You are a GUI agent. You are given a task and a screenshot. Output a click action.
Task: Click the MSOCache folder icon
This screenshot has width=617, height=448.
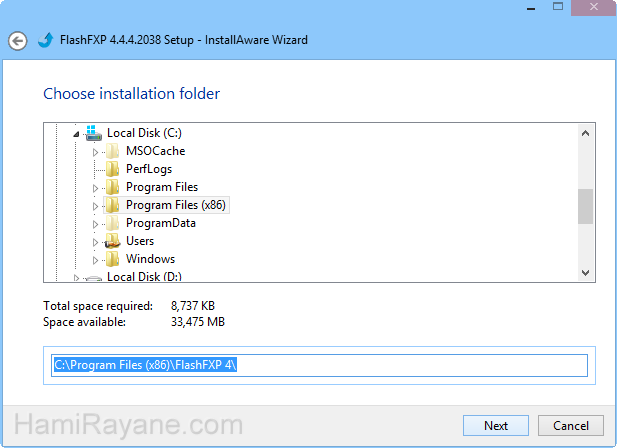(x=113, y=151)
